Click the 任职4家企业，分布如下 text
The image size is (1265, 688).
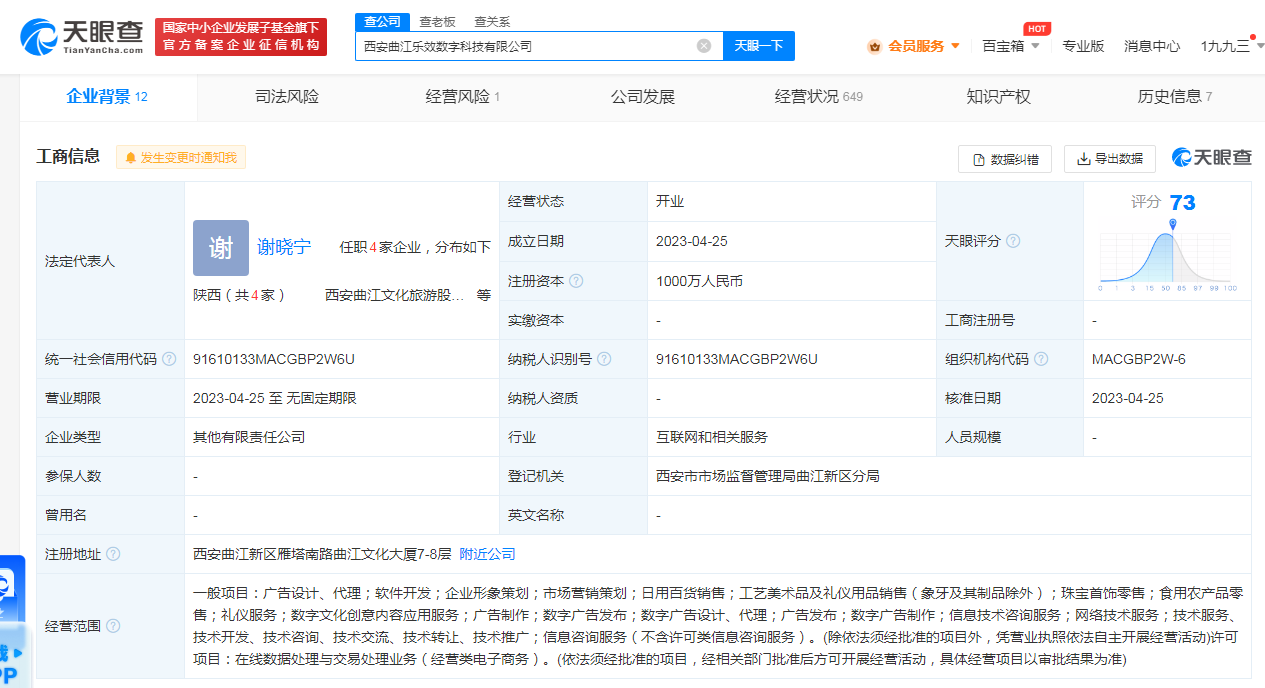click(x=415, y=247)
